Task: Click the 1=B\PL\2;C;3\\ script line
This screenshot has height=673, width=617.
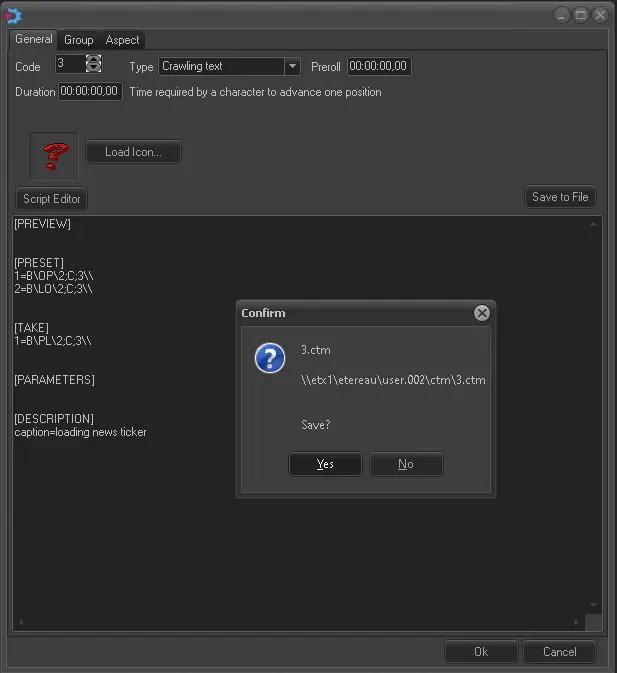Action: coord(53,341)
